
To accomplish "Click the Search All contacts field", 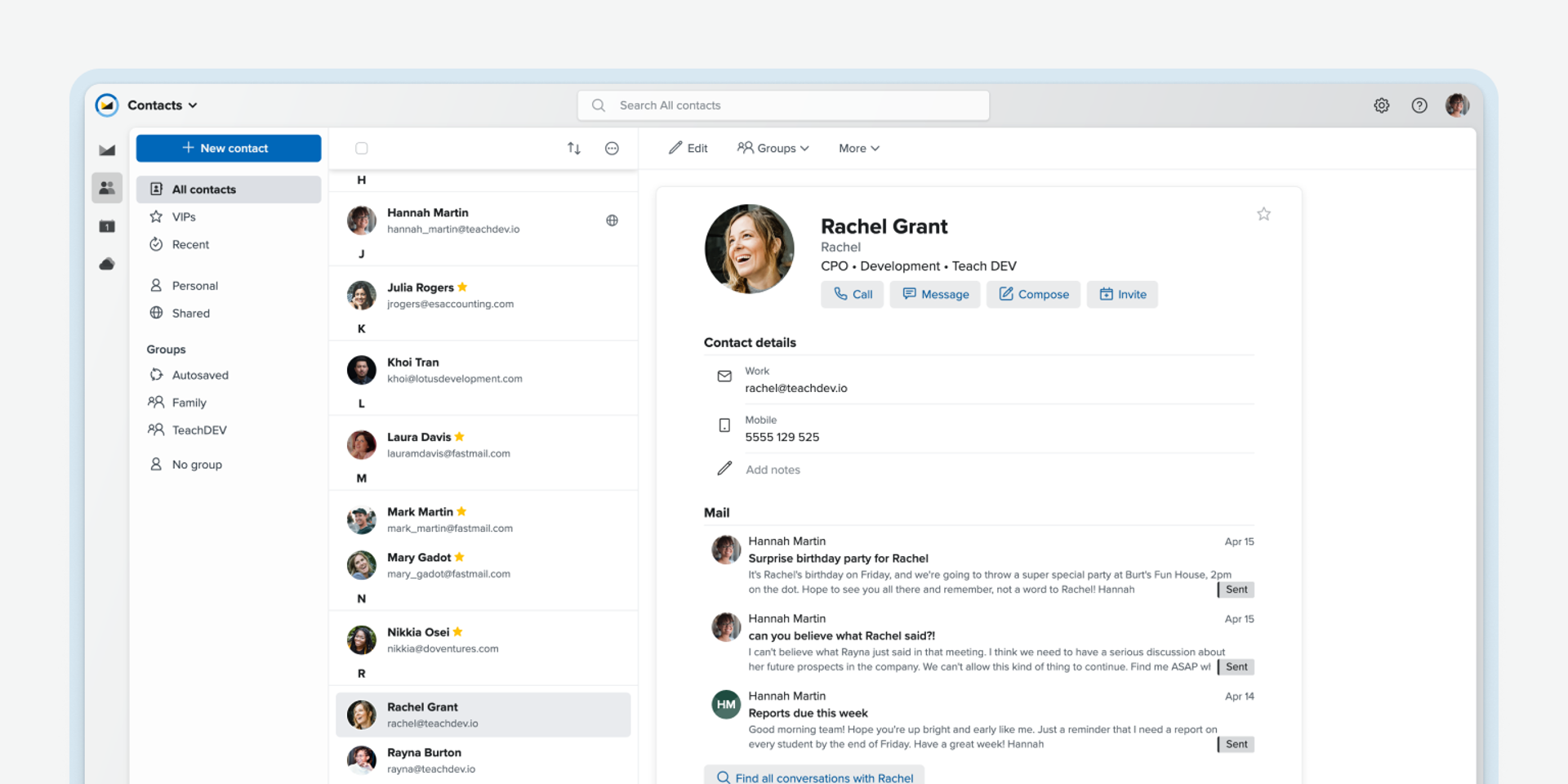I will point(784,105).
